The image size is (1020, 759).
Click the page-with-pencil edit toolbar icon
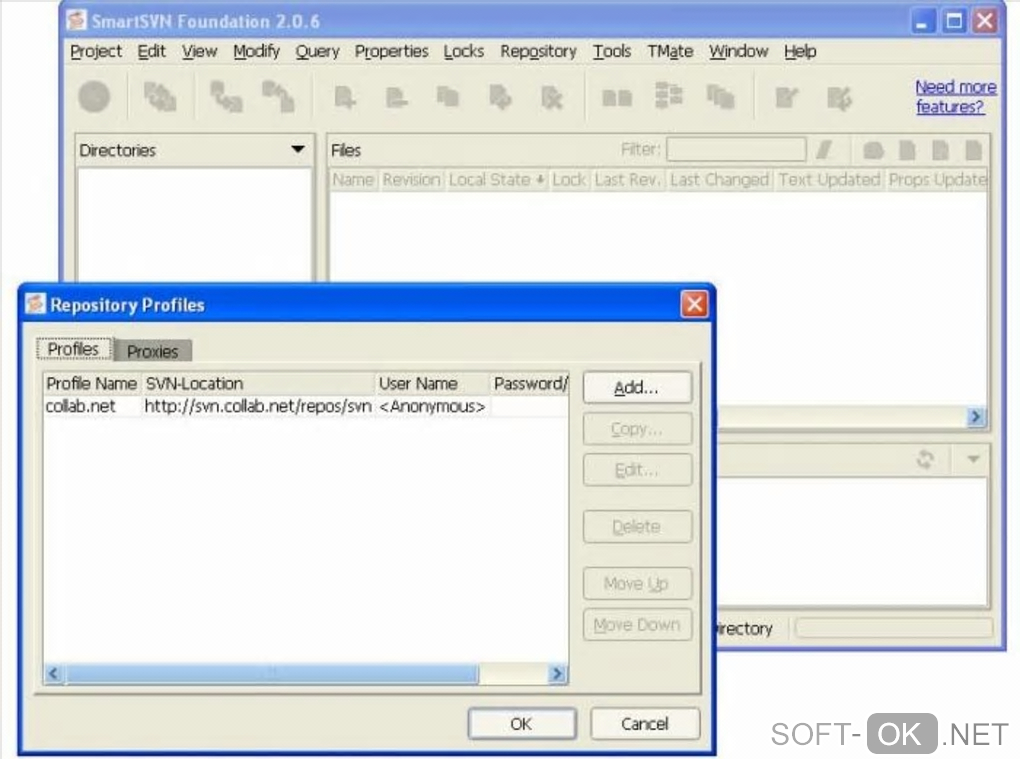[x=786, y=98]
